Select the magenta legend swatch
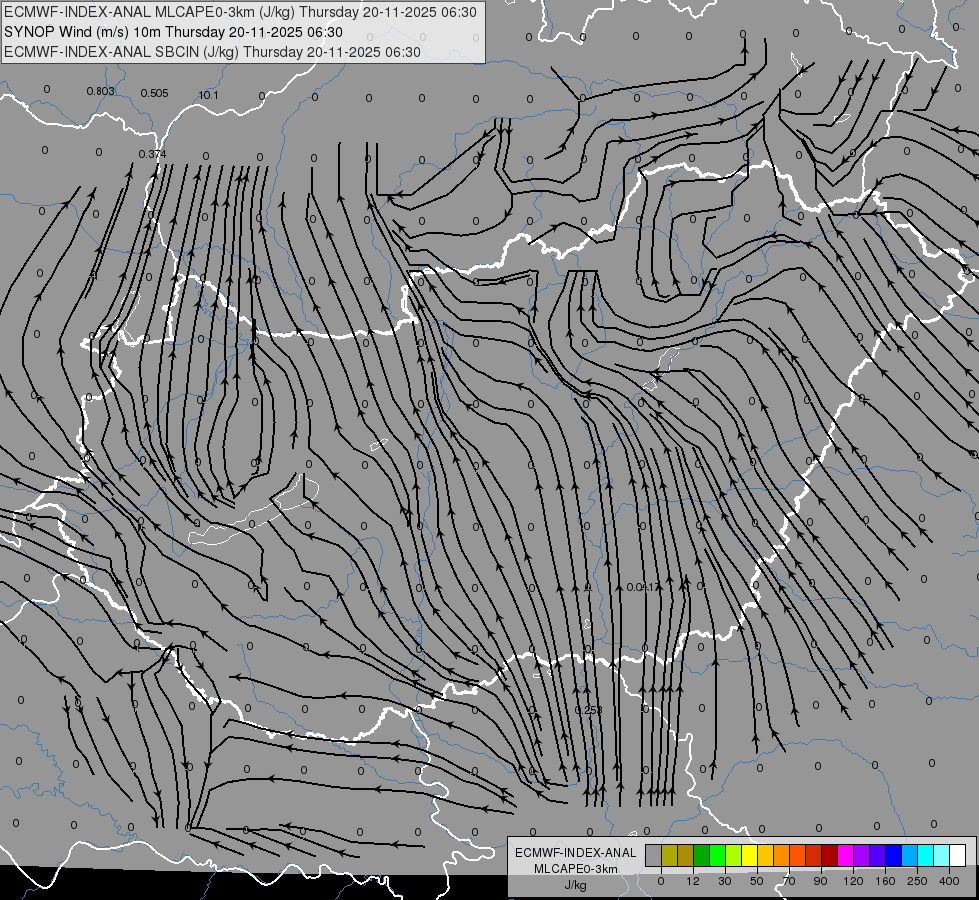The image size is (979, 900). pos(845,855)
